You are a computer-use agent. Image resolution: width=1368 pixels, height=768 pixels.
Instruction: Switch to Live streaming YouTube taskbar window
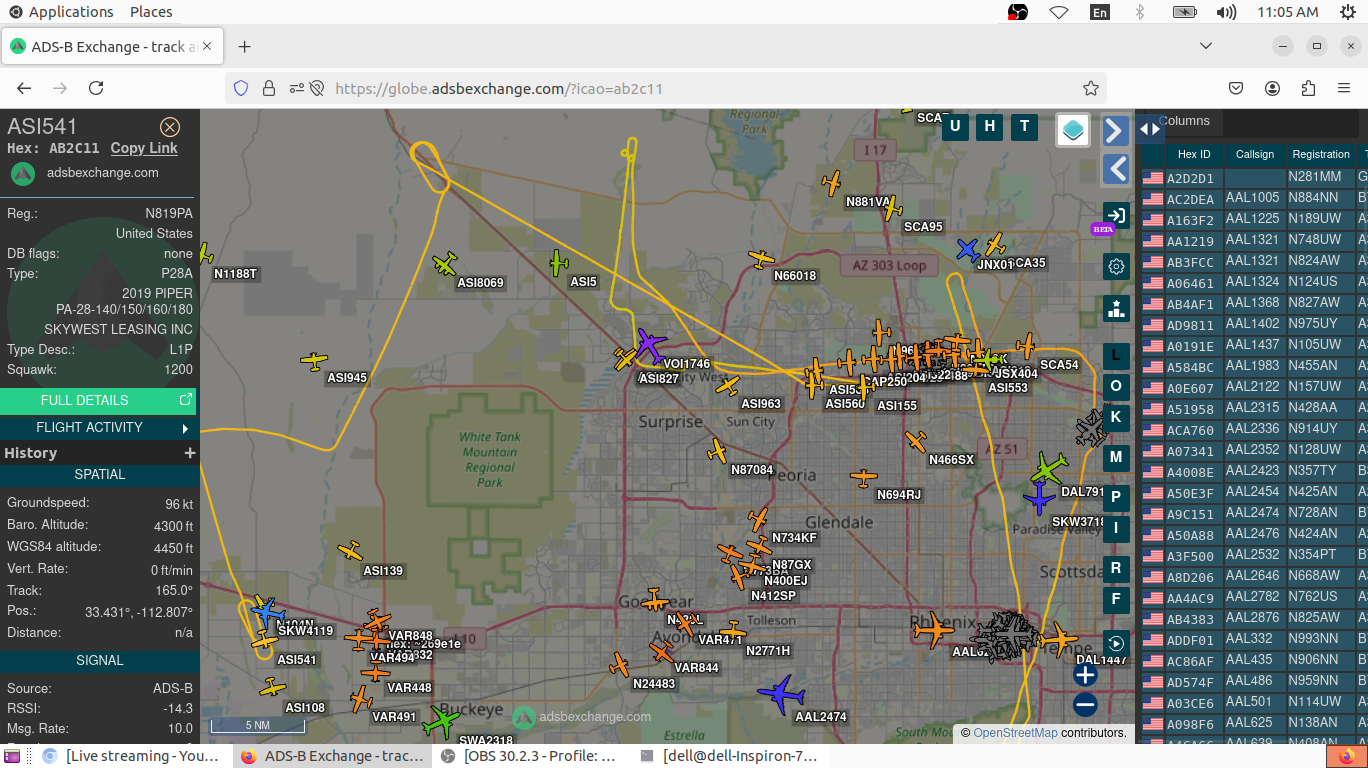click(x=131, y=756)
